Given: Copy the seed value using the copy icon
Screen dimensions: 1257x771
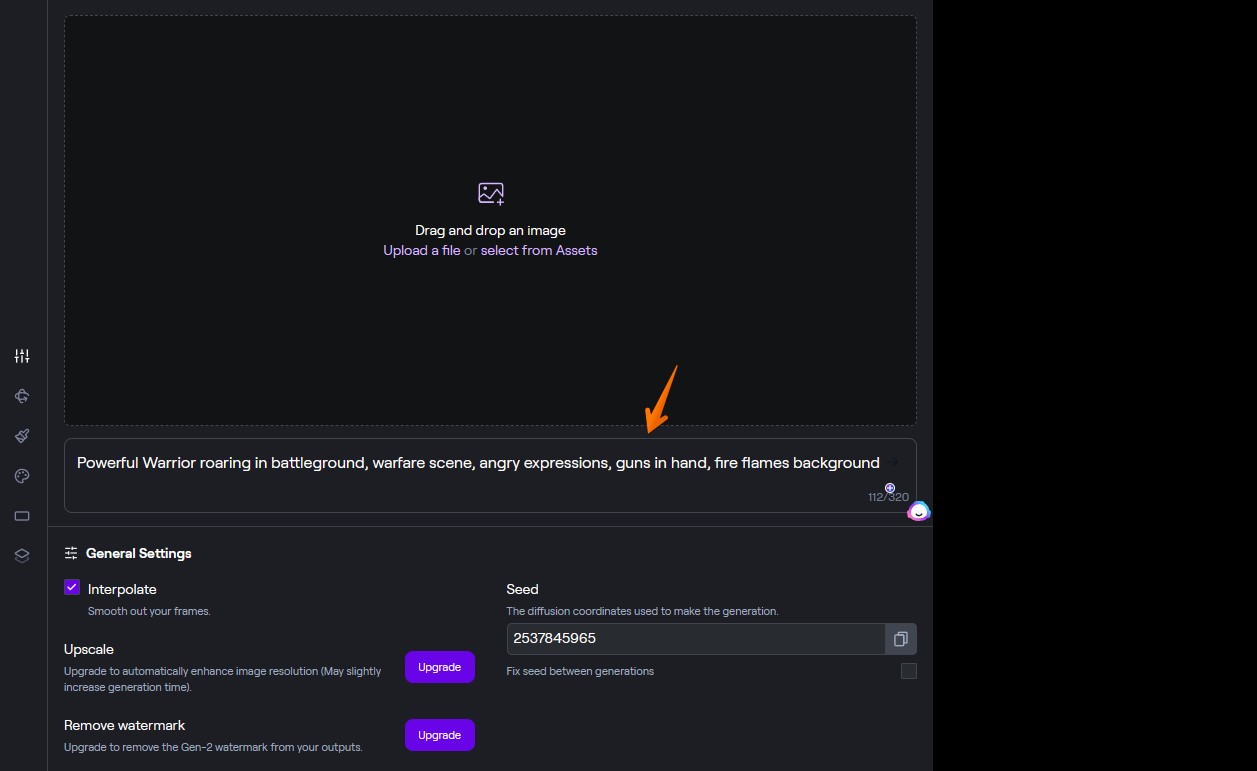Looking at the screenshot, I should [x=900, y=639].
